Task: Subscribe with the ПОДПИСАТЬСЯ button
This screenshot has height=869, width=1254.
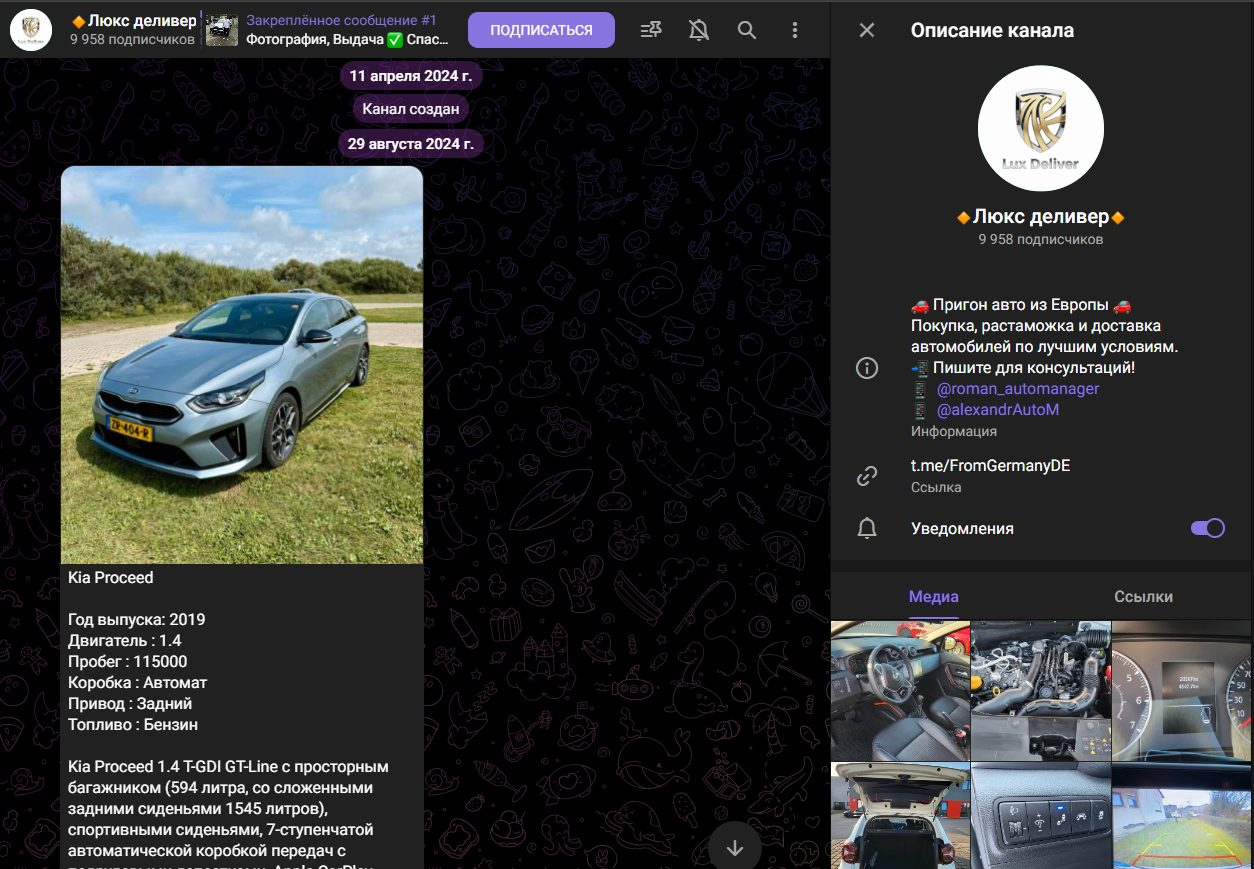Action: click(x=541, y=30)
